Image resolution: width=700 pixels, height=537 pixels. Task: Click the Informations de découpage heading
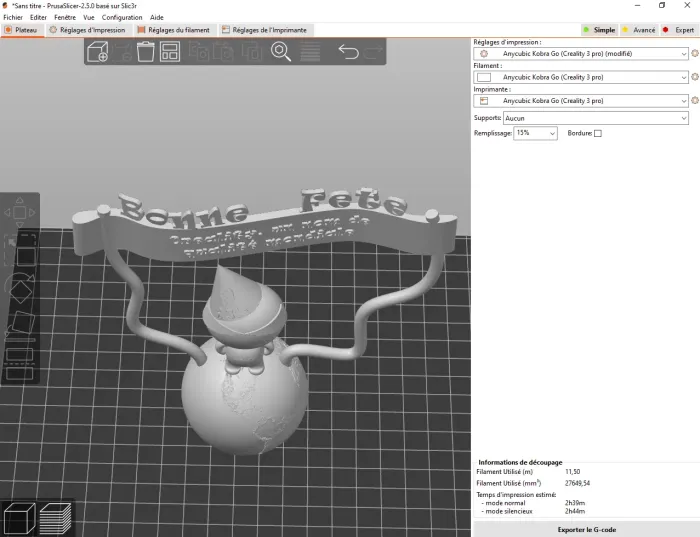(x=520, y=462)
